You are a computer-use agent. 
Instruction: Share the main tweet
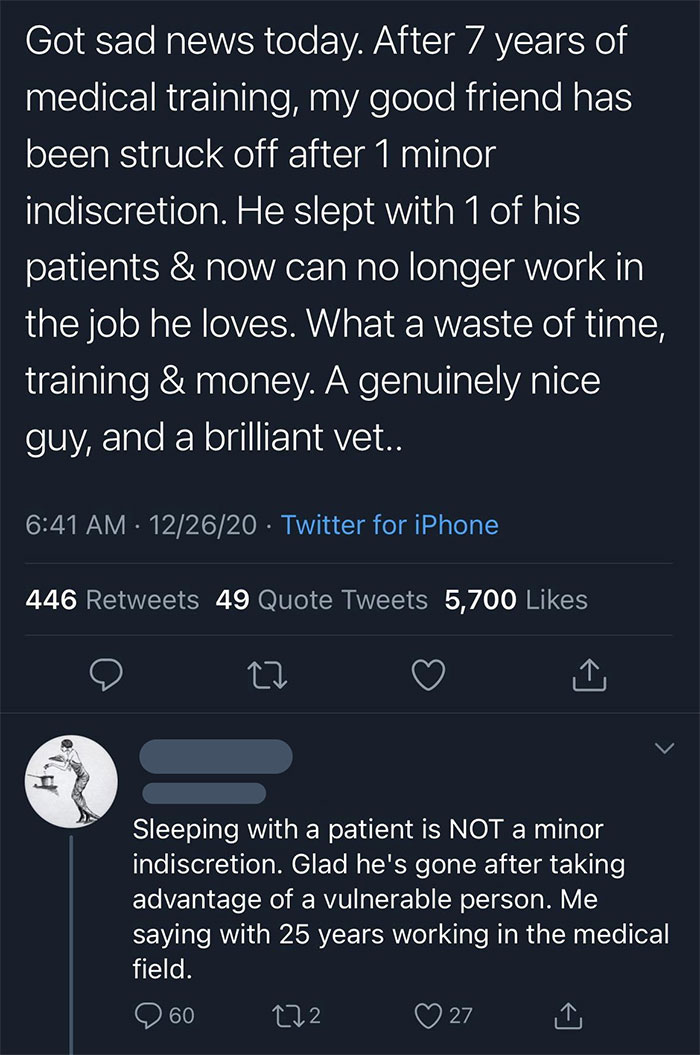tap(588, 675)
